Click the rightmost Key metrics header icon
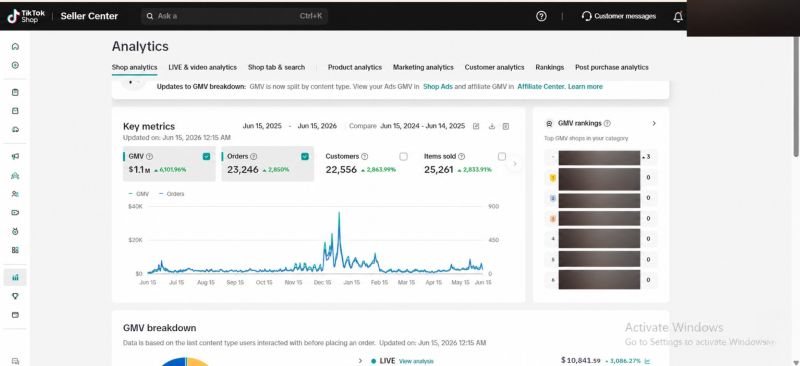Image resolution: width=800 pixels, height=366 pixels. [506, 126]
